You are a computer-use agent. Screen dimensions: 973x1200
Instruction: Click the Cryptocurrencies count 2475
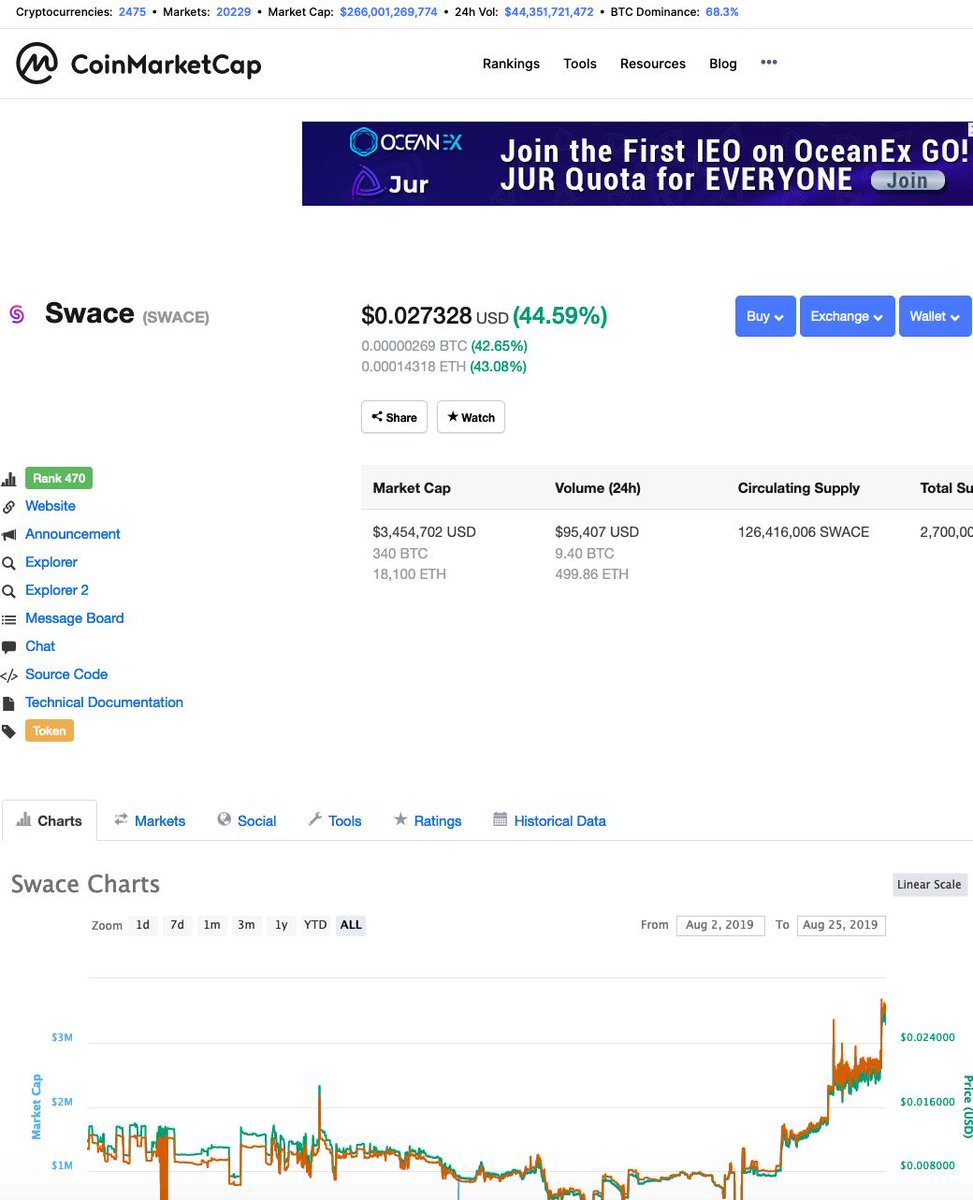pyautogui.click(x=132, y=12)
